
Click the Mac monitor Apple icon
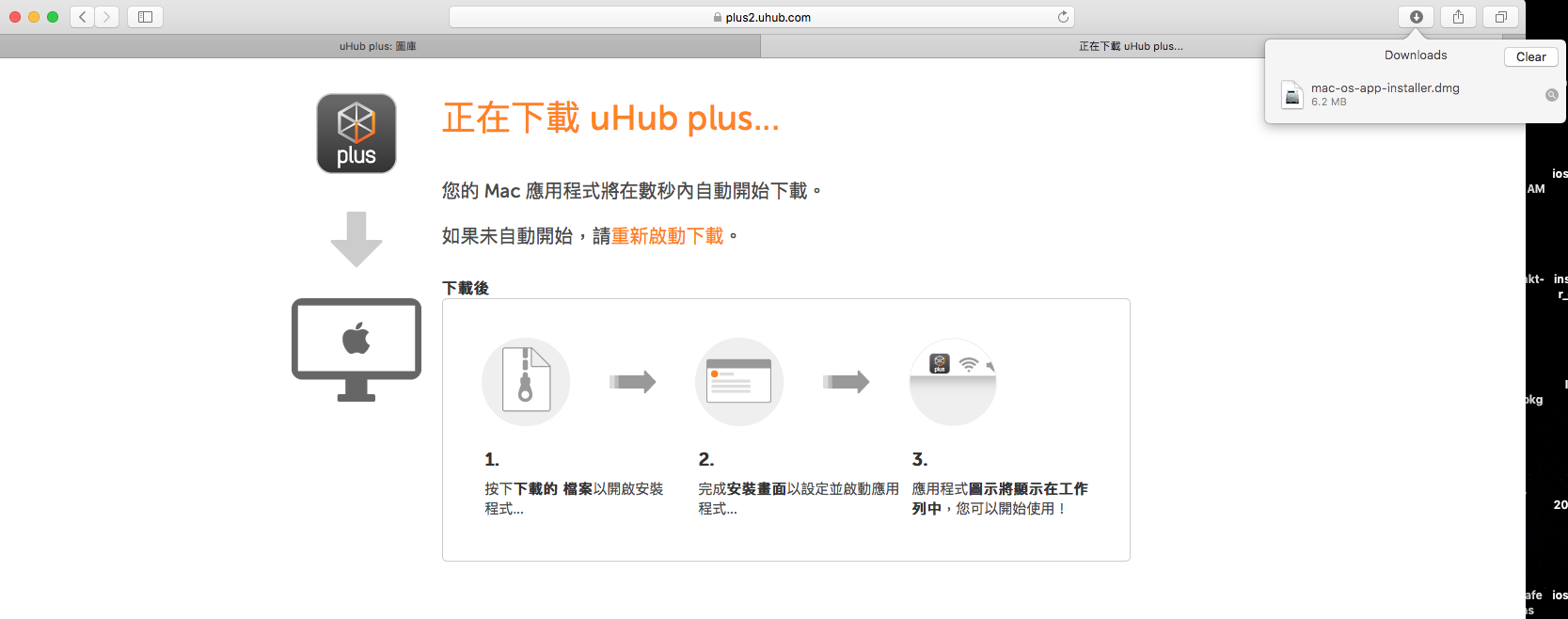click(356, 350)
